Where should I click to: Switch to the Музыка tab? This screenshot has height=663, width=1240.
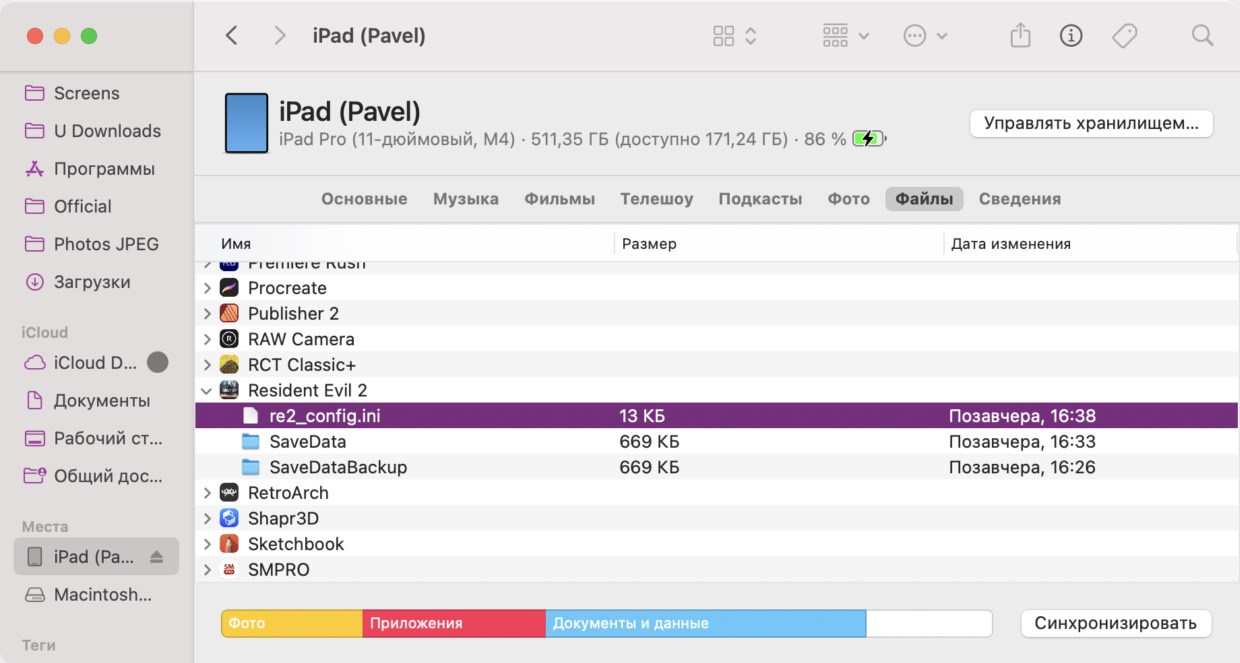click(466, 199)
